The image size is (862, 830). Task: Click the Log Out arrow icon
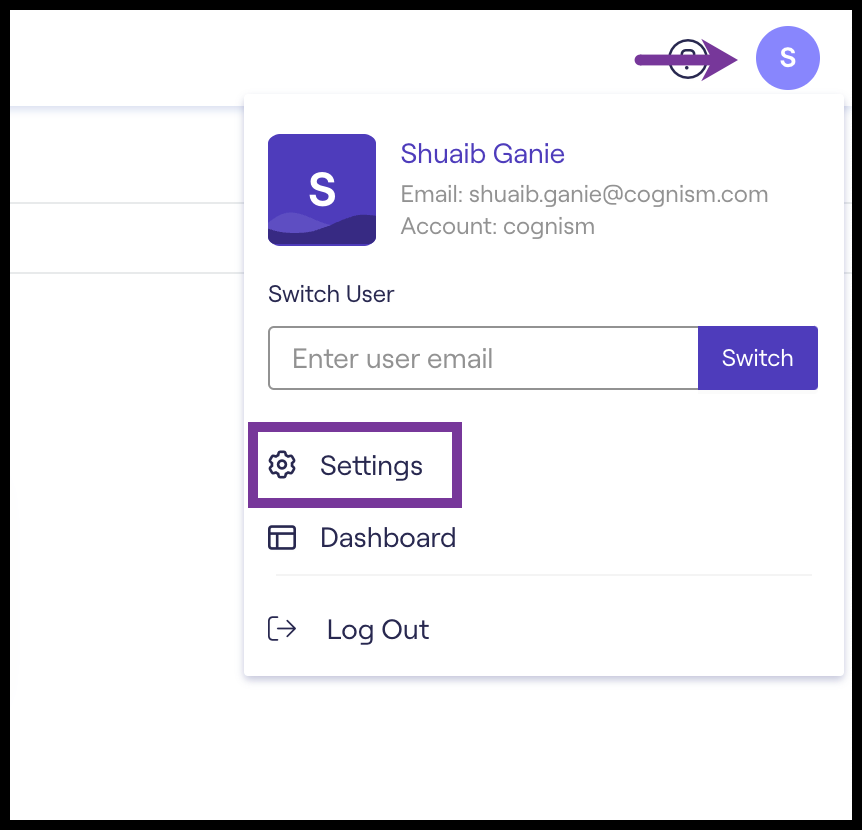tap(282, 629)
